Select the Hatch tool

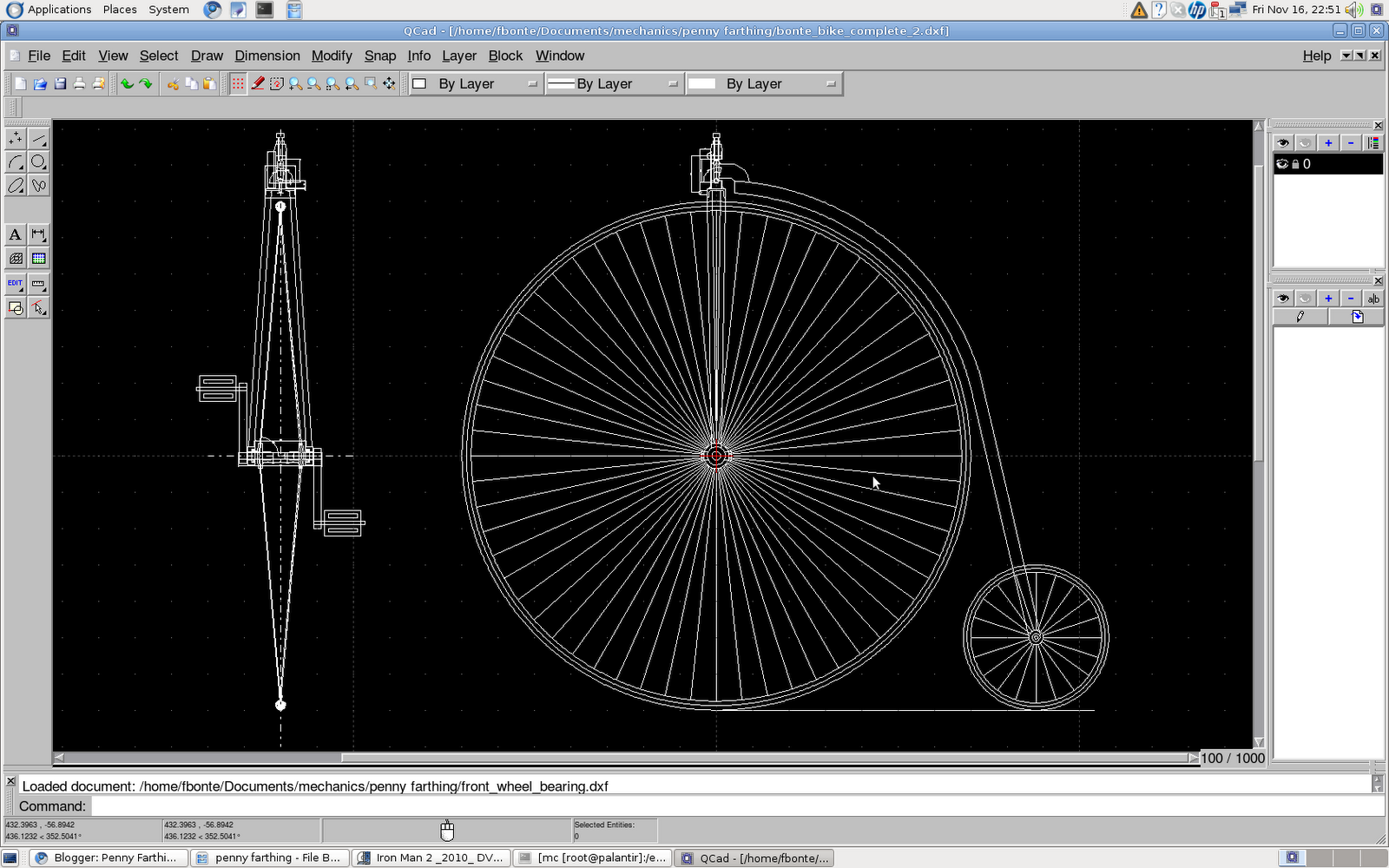click(x=15, y=258)
